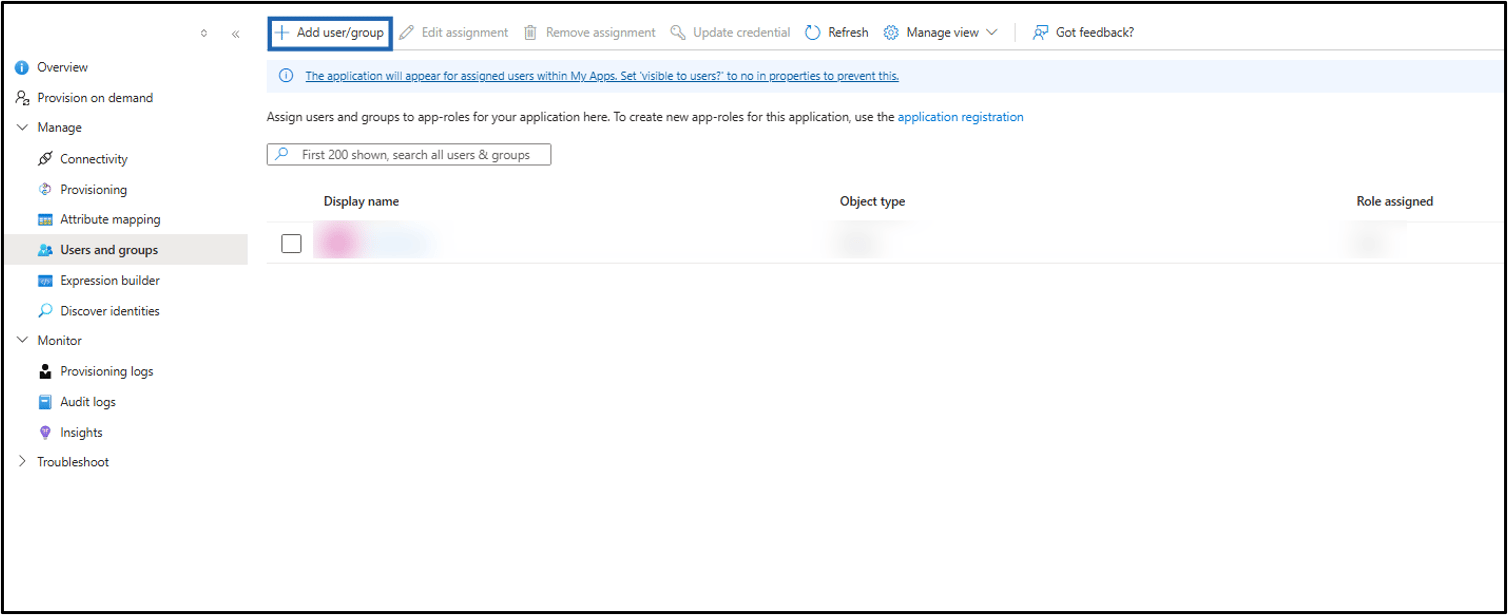This screenshot has height=615, width=1508.
Task: Click the Connectivity plug icon
Action: [45, 159]
